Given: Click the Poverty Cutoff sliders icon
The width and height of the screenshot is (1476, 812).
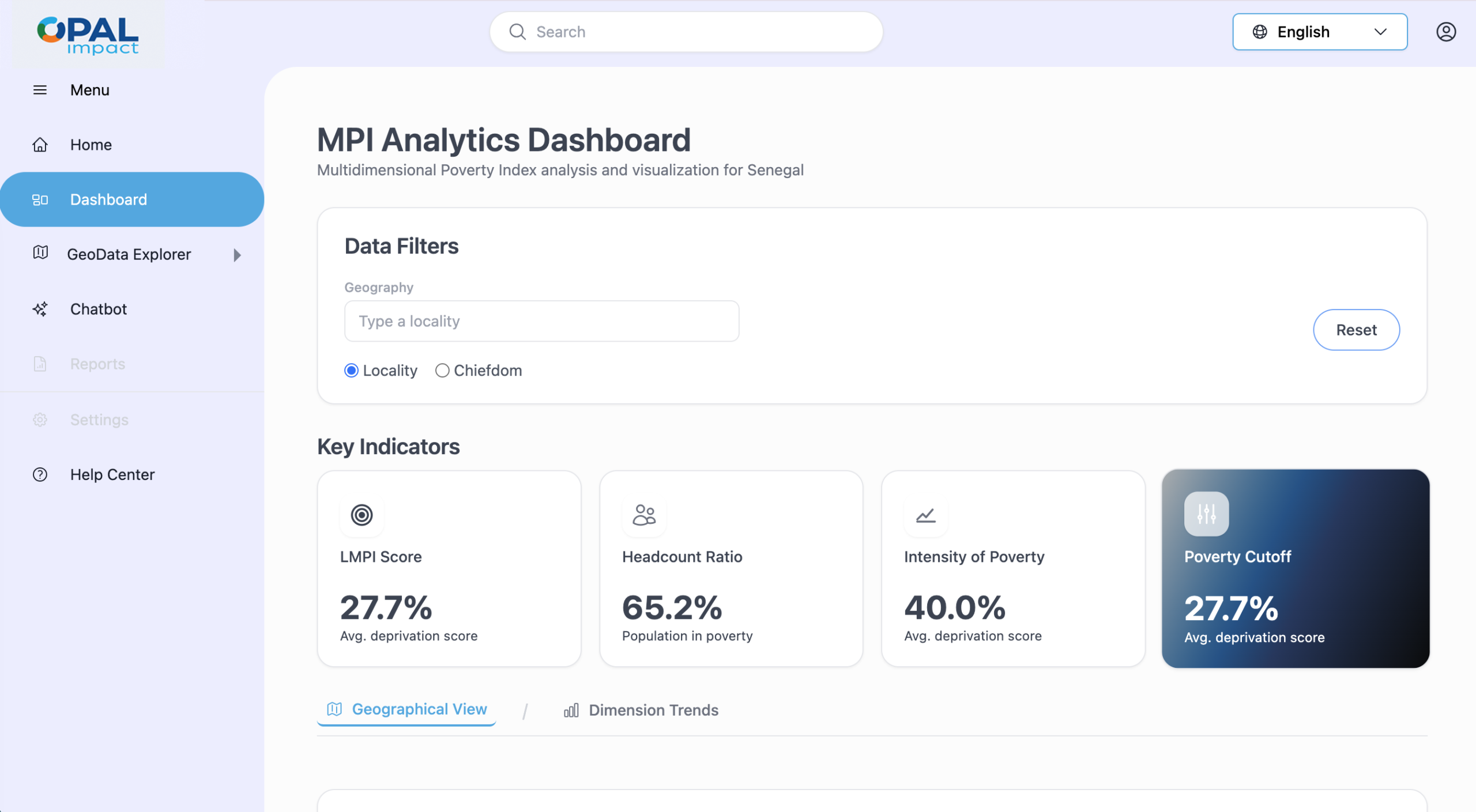Looking at the screenshot, I should [x=1206, y=513].
